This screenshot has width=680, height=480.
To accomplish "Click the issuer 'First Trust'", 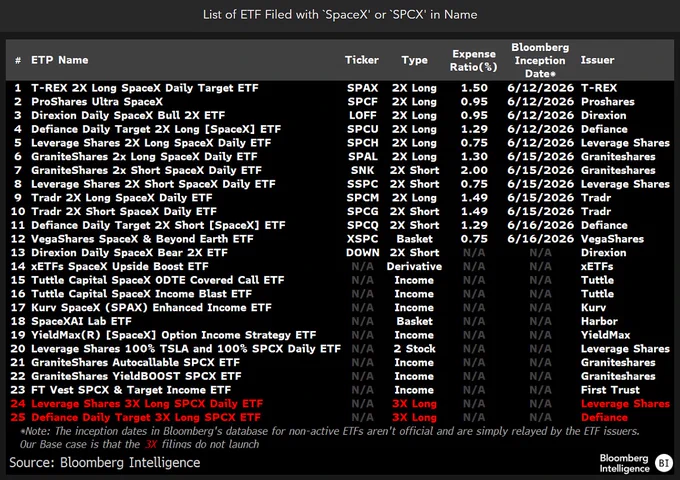I will tap(610, 390).
